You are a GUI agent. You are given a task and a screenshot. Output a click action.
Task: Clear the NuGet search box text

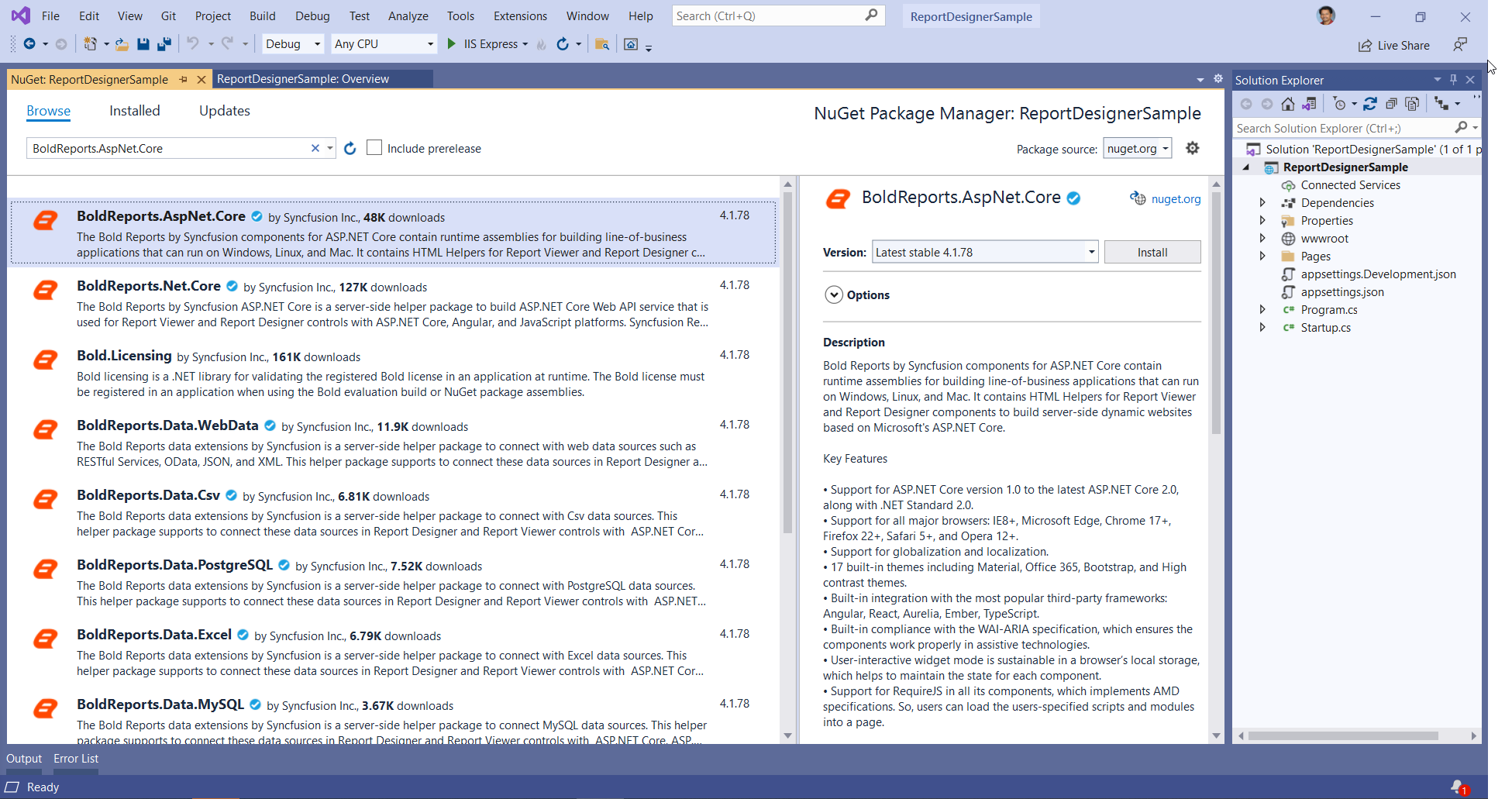click(x=315, y=148)
